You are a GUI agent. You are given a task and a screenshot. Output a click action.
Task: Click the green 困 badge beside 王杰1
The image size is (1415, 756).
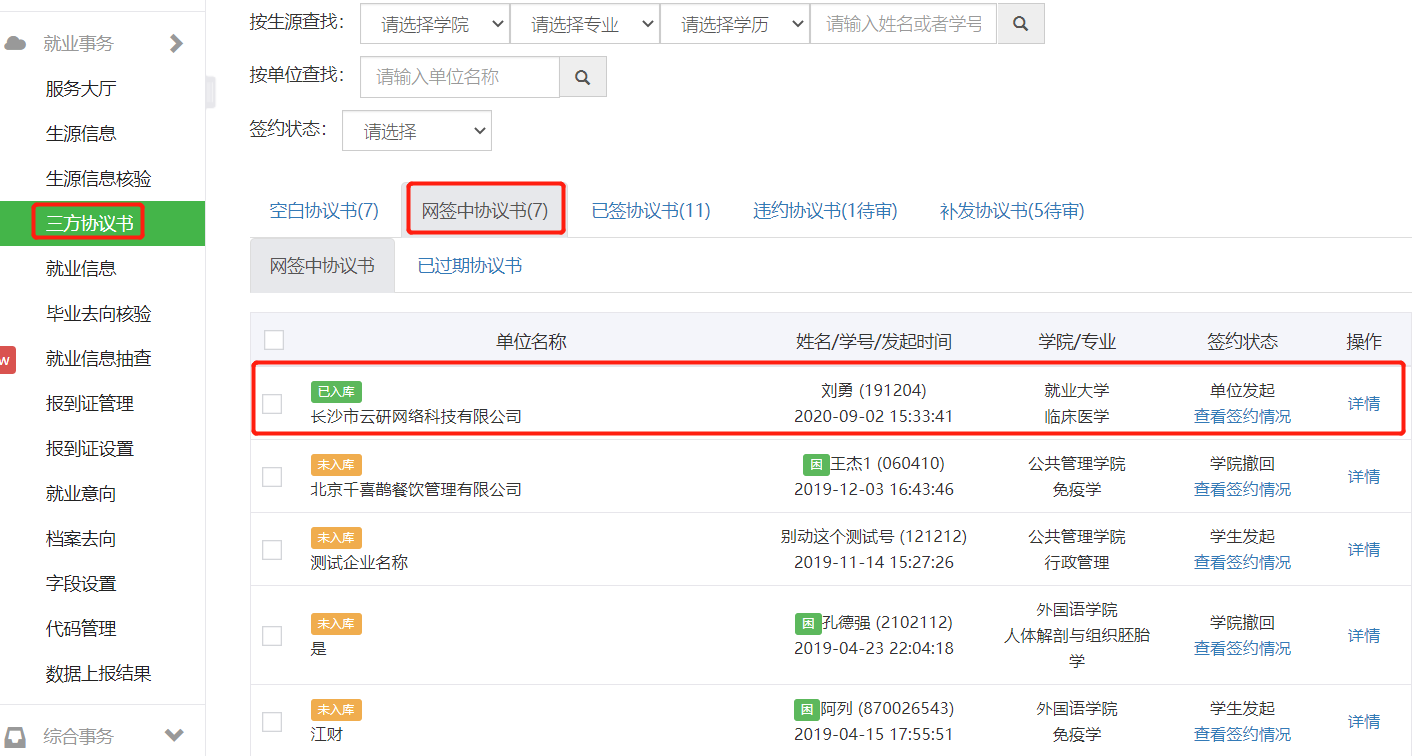[816, 464]
